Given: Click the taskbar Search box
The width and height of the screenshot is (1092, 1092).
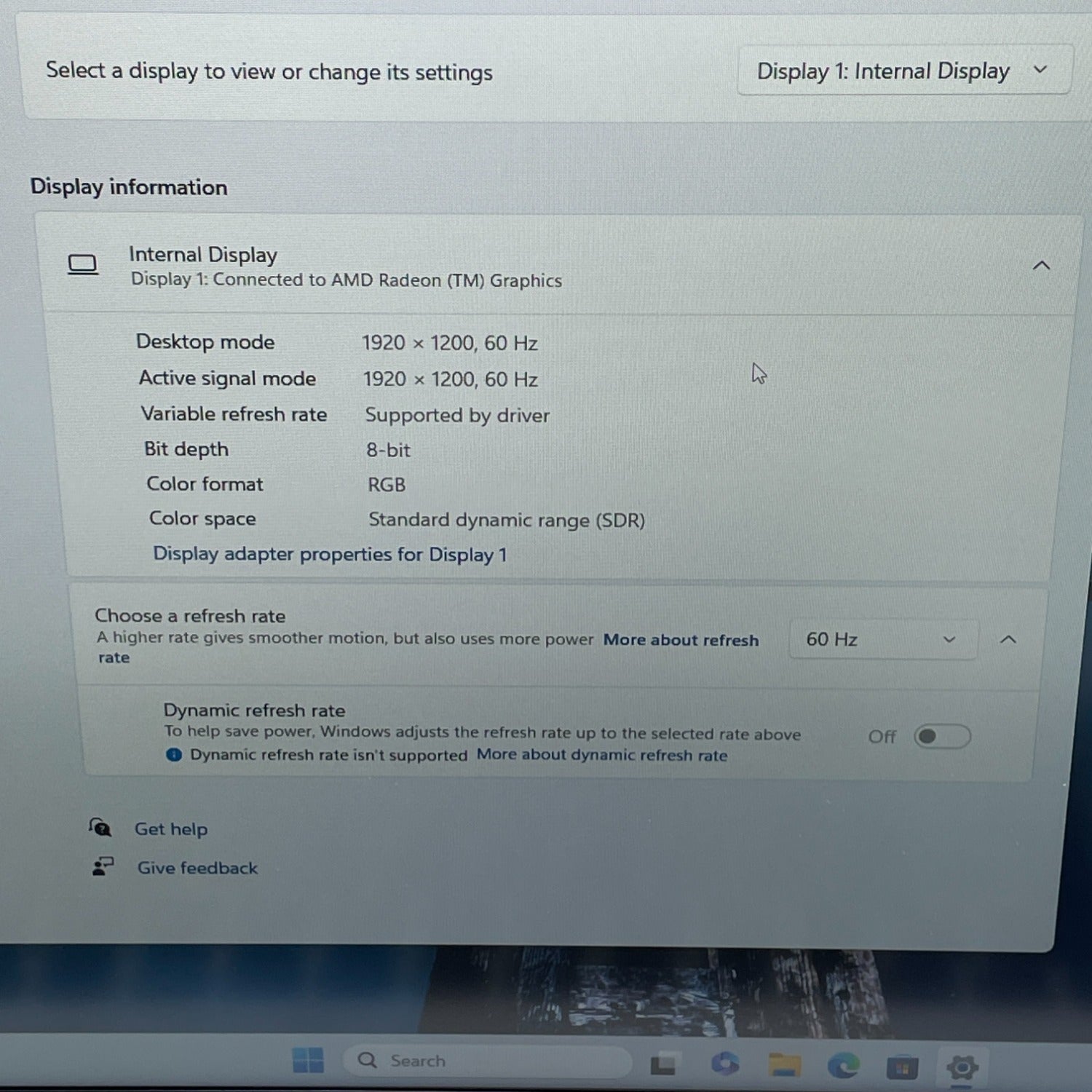Looking at the screenshot, I should 486,1061.
